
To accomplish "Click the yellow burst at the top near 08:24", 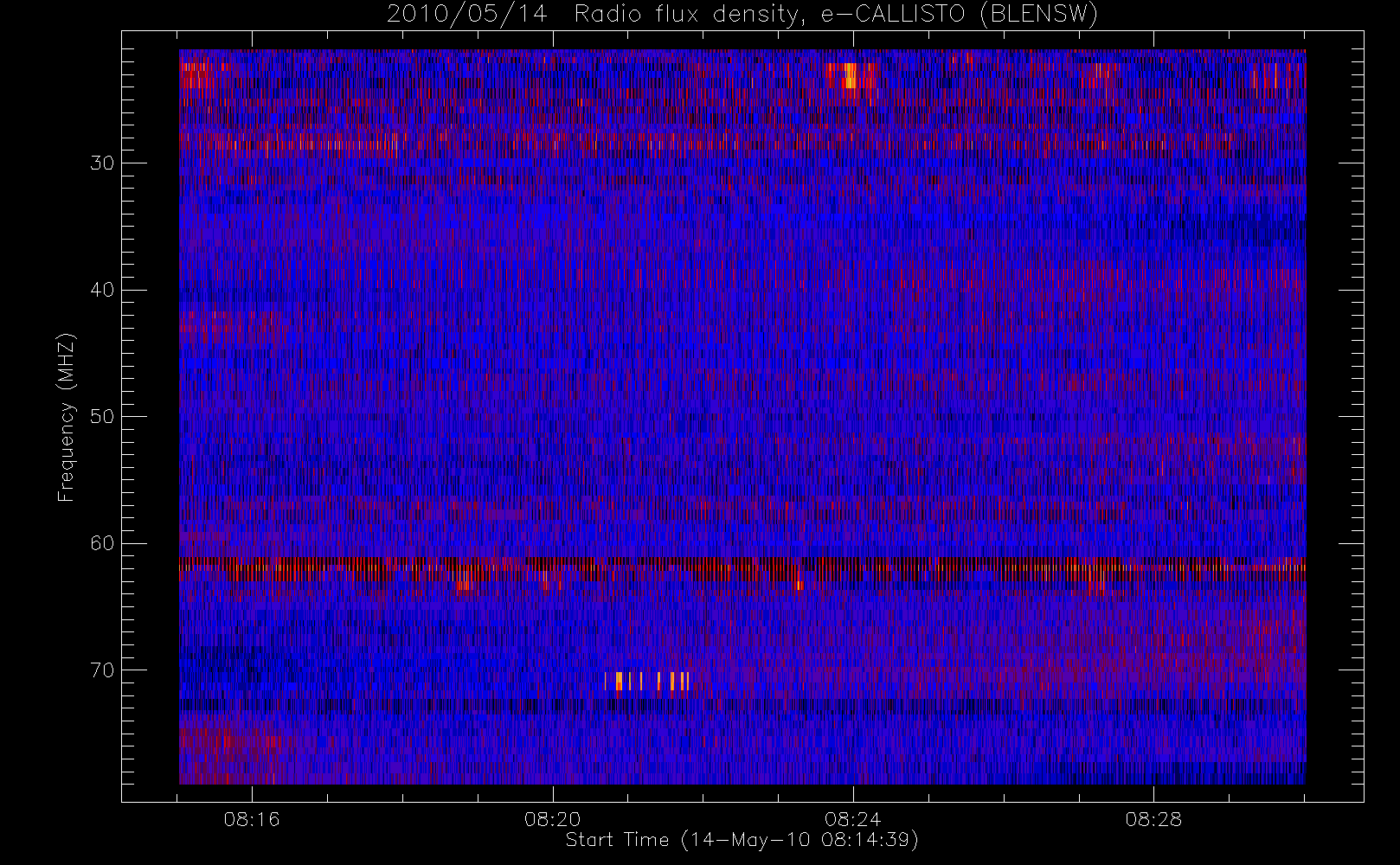I will 850,75.
